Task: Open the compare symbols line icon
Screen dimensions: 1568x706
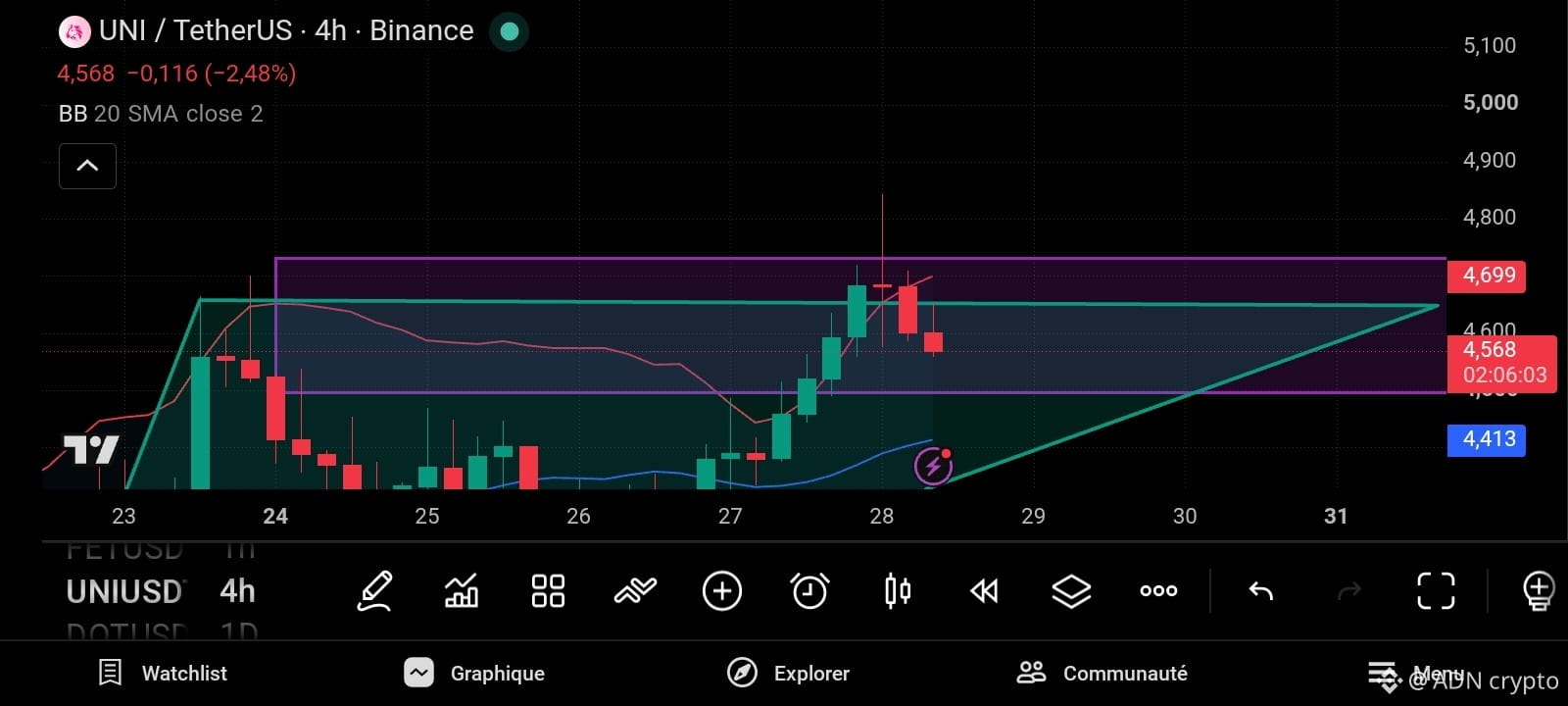Action: click(635, 590)
